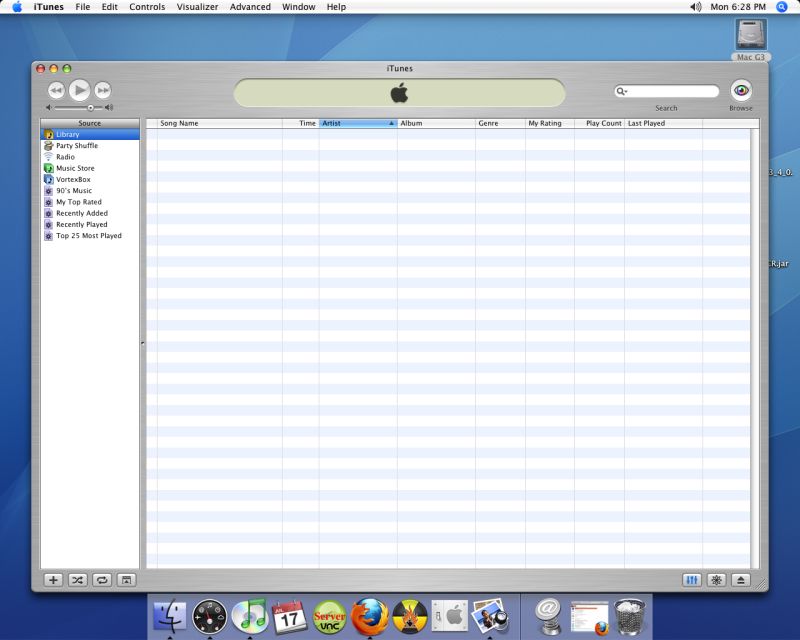Select Party Shuffle source
800x640 pixels.
(90, 145)
